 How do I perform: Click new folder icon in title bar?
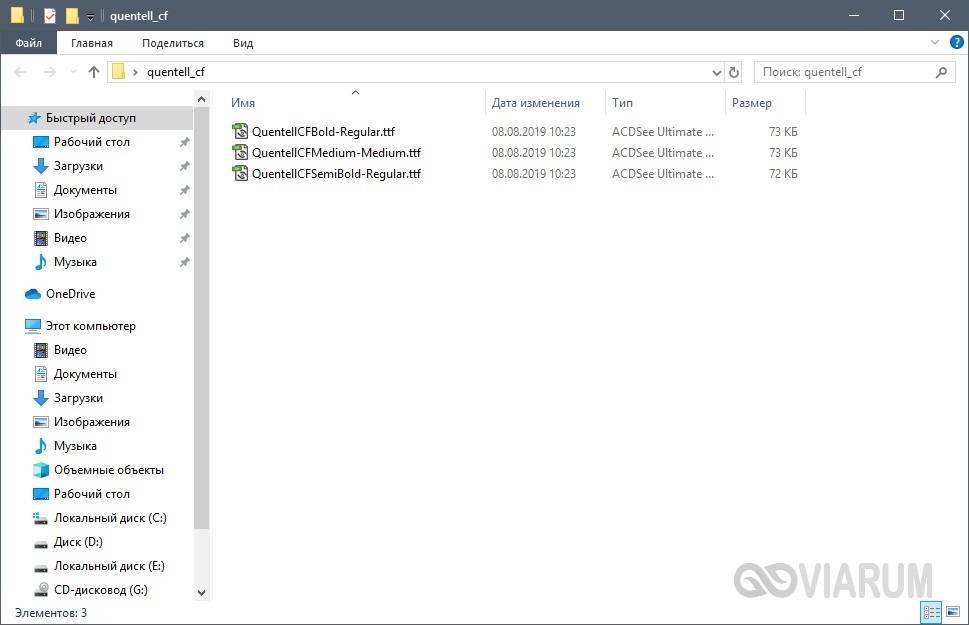[x=72, y=15]
